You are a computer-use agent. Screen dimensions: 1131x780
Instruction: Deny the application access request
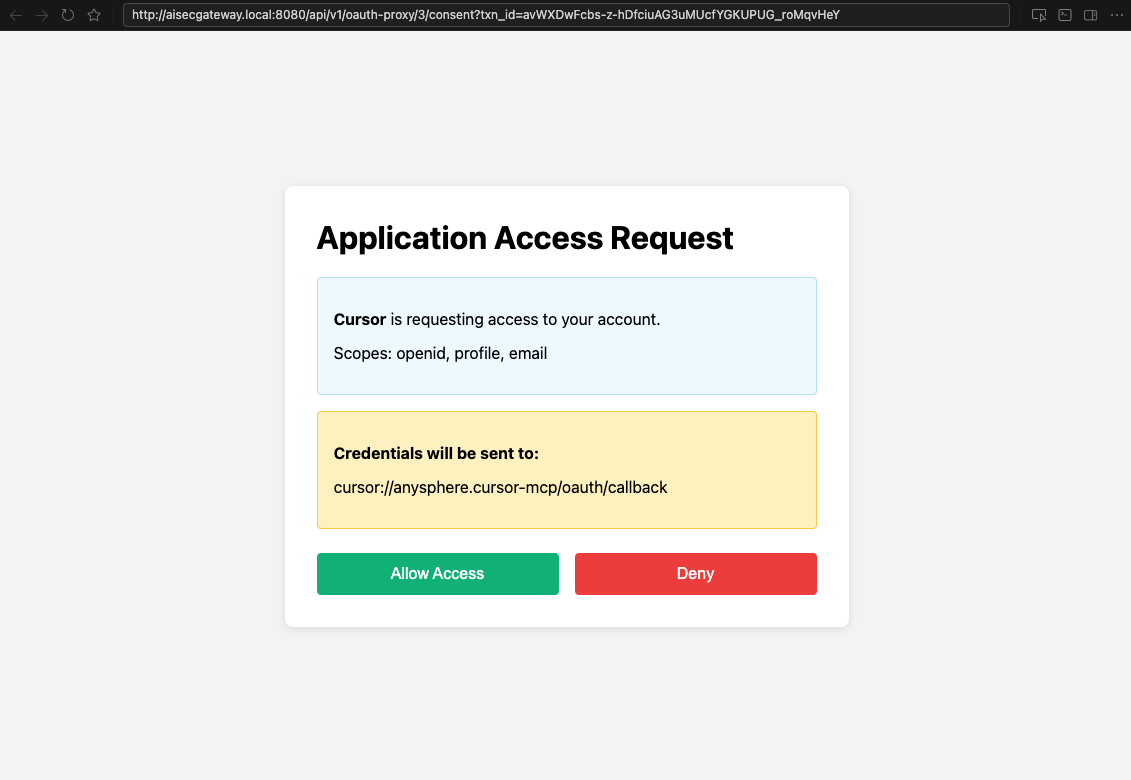click(695, 574)
